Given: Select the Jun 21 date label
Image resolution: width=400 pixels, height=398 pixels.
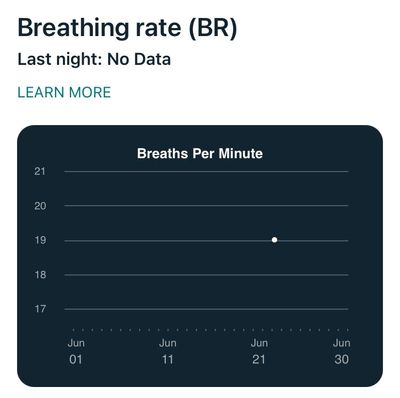Looking at the screenshot, I should (259, 351).
